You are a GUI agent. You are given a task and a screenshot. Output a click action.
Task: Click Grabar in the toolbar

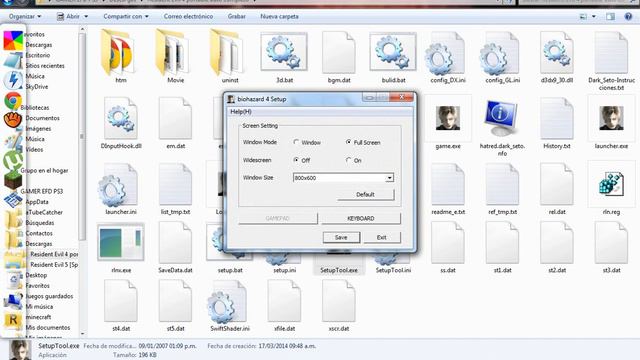237,16
